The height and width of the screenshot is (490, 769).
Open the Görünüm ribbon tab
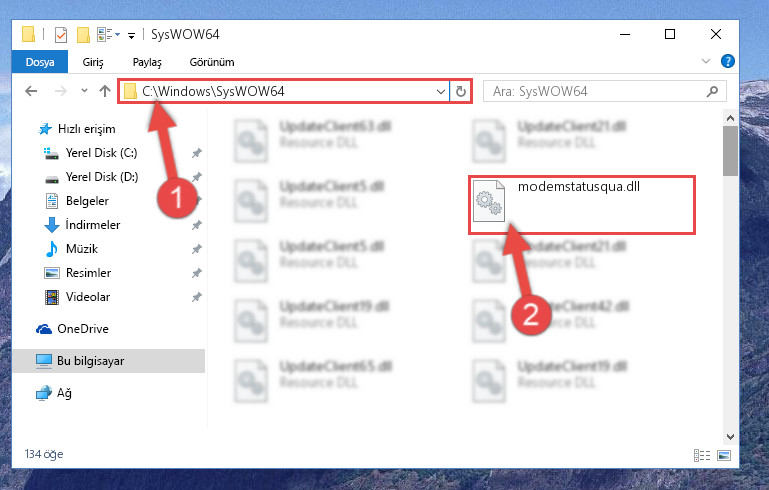coord(212,62)
